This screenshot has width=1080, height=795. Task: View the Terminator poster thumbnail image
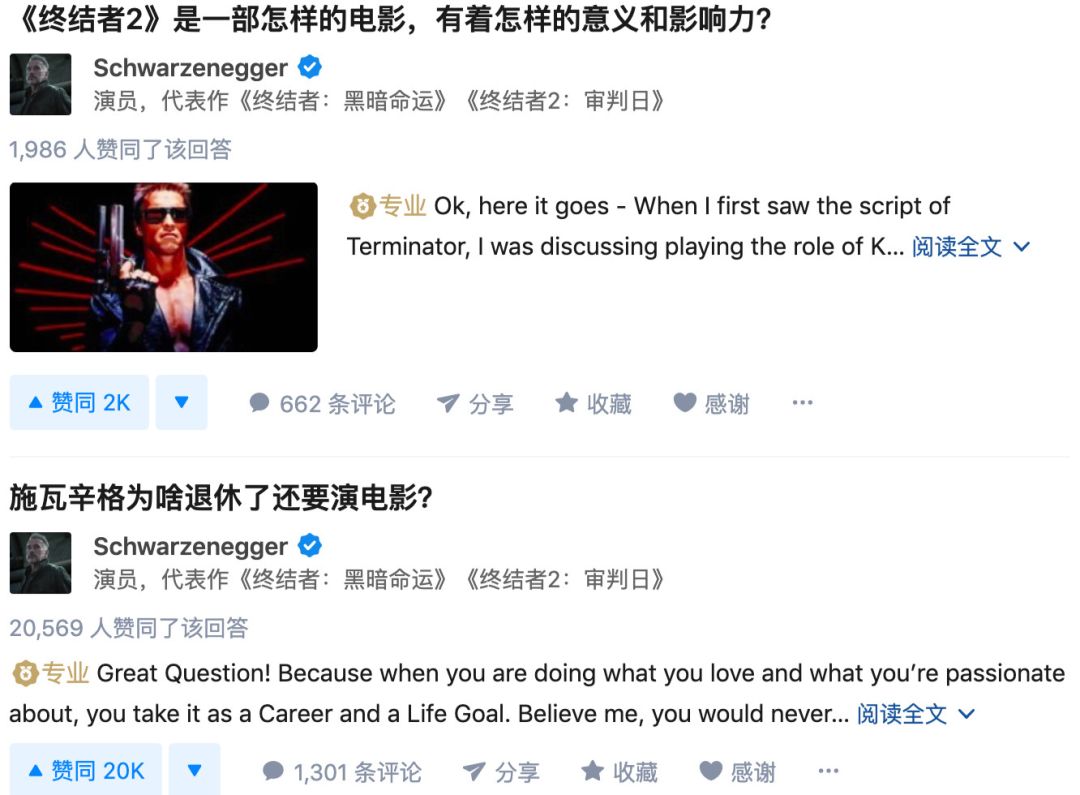164,267
